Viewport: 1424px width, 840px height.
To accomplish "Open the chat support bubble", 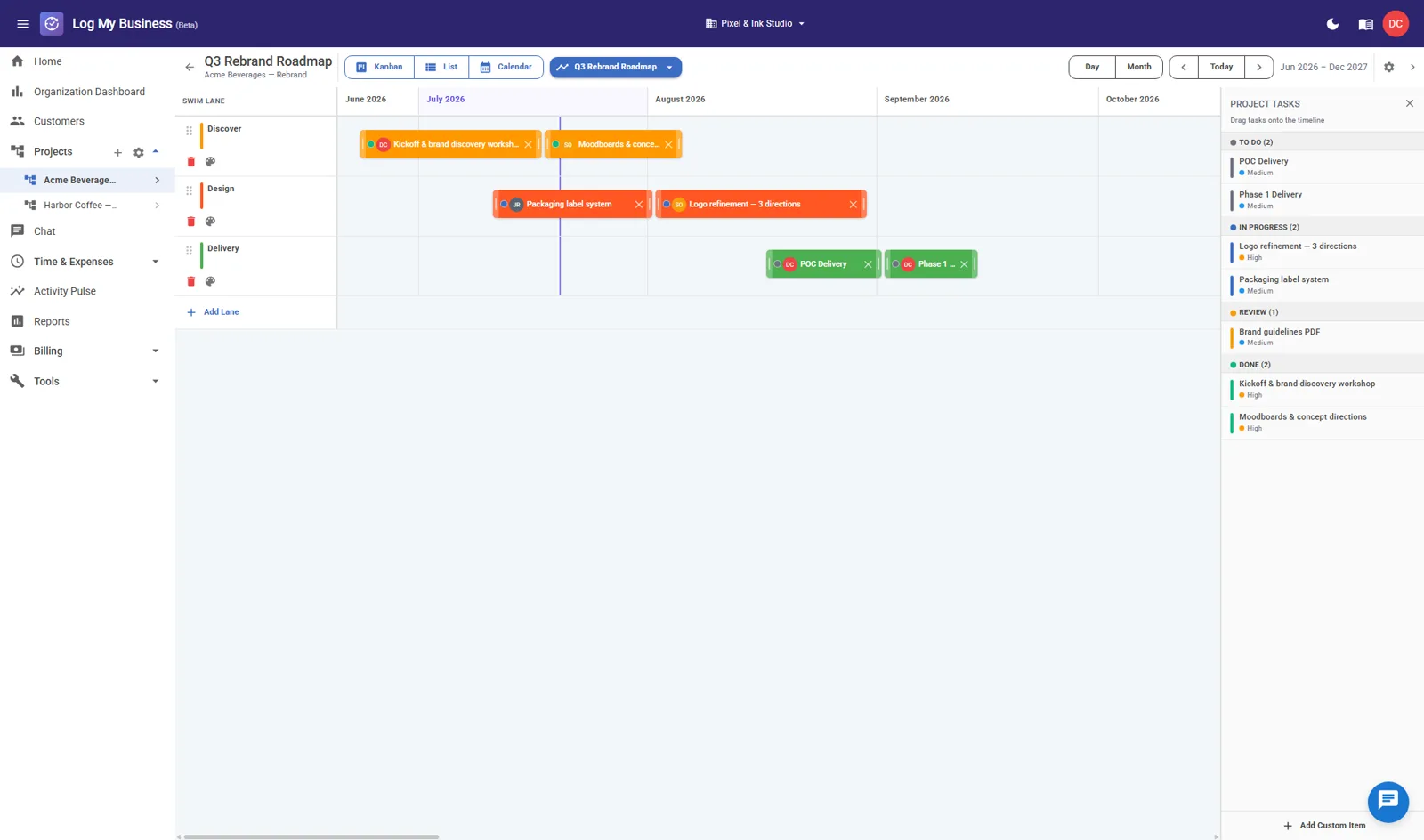I will (x=1388, y=802).
